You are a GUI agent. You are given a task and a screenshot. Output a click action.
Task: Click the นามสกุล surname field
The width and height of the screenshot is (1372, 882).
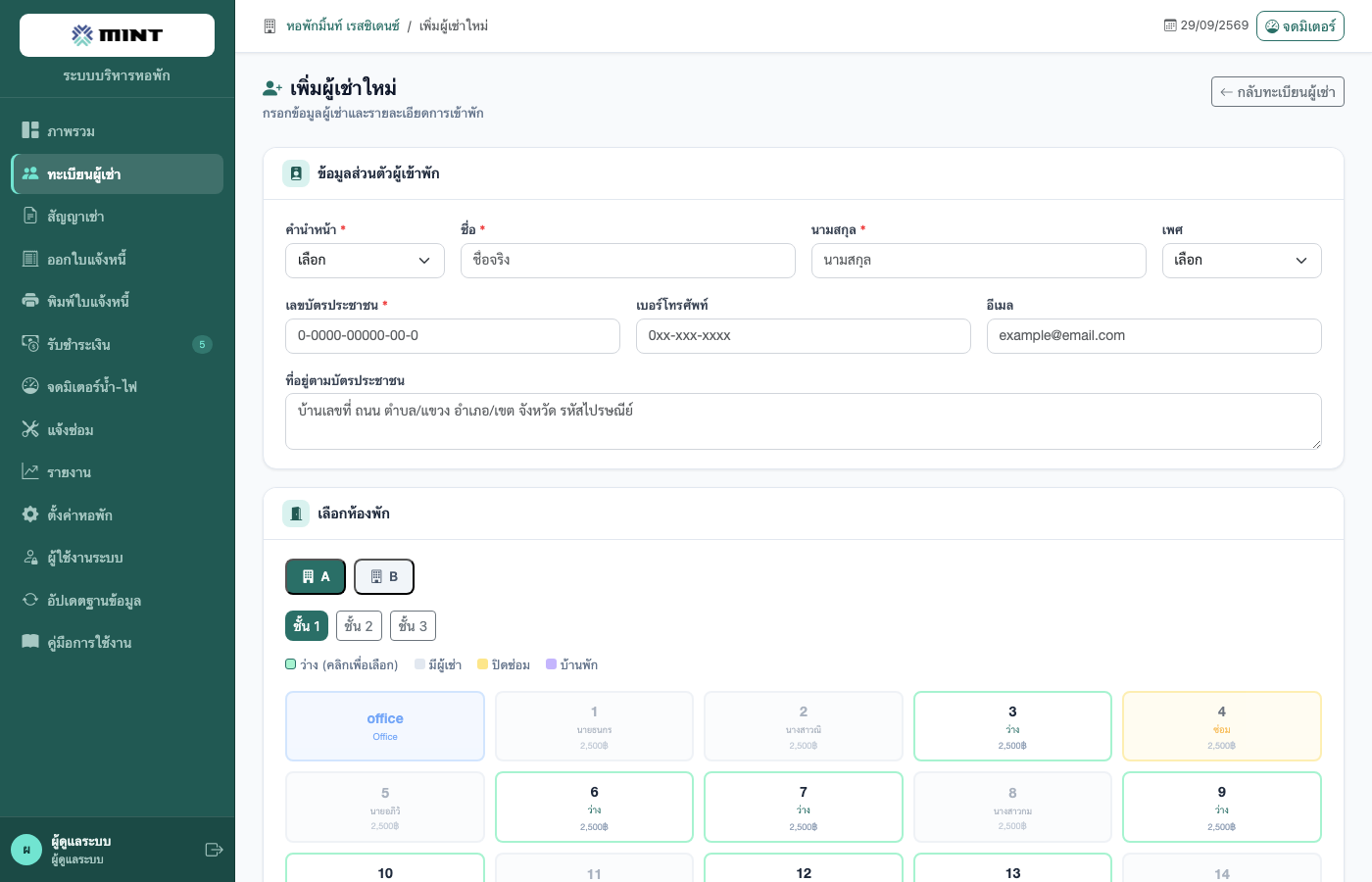tap(979, 261)
